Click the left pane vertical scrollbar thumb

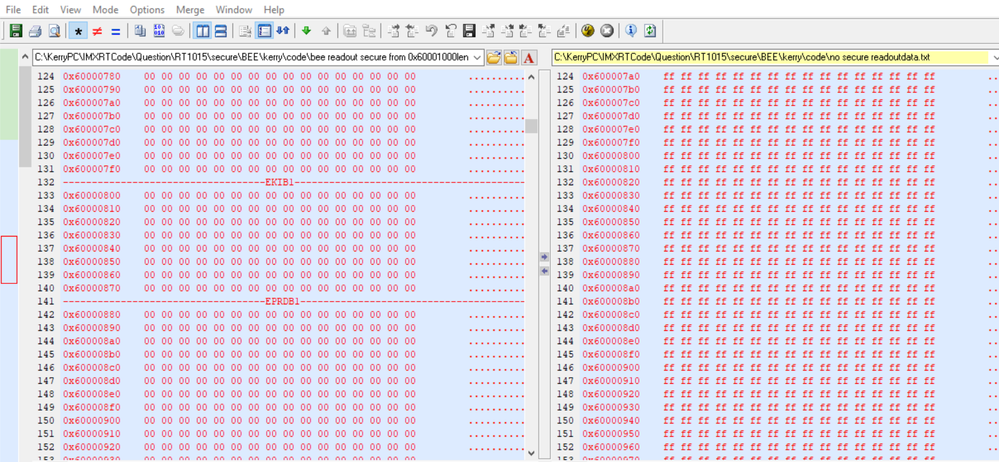(531, 126)
